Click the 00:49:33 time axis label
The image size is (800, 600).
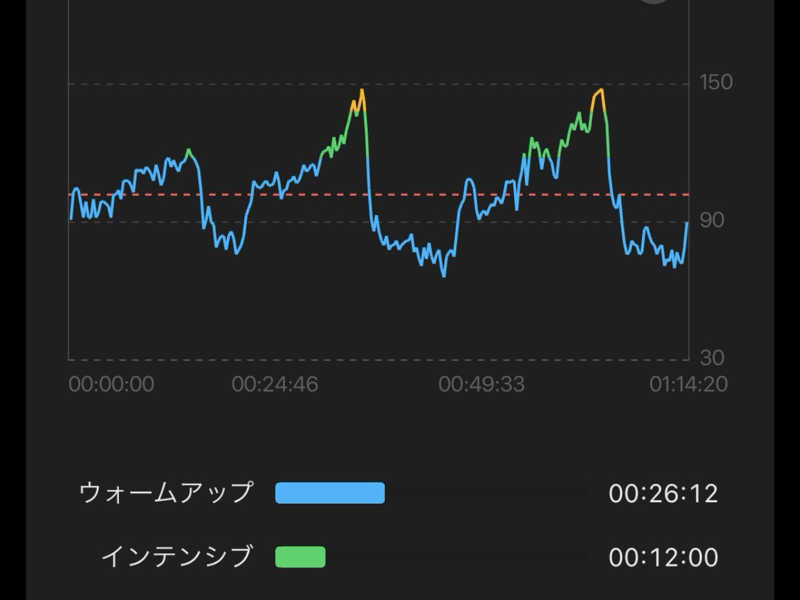click(481, 384)
